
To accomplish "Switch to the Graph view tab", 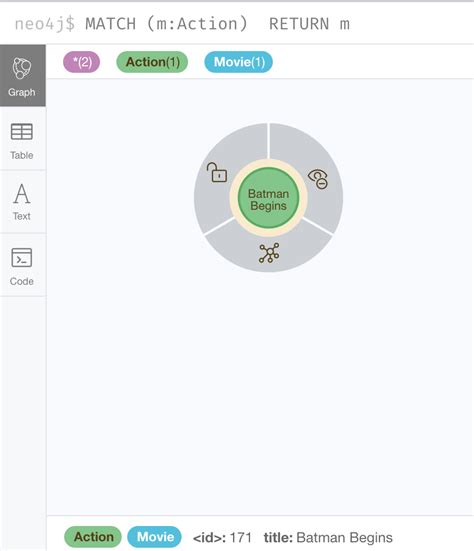I will tap(22, 76).
